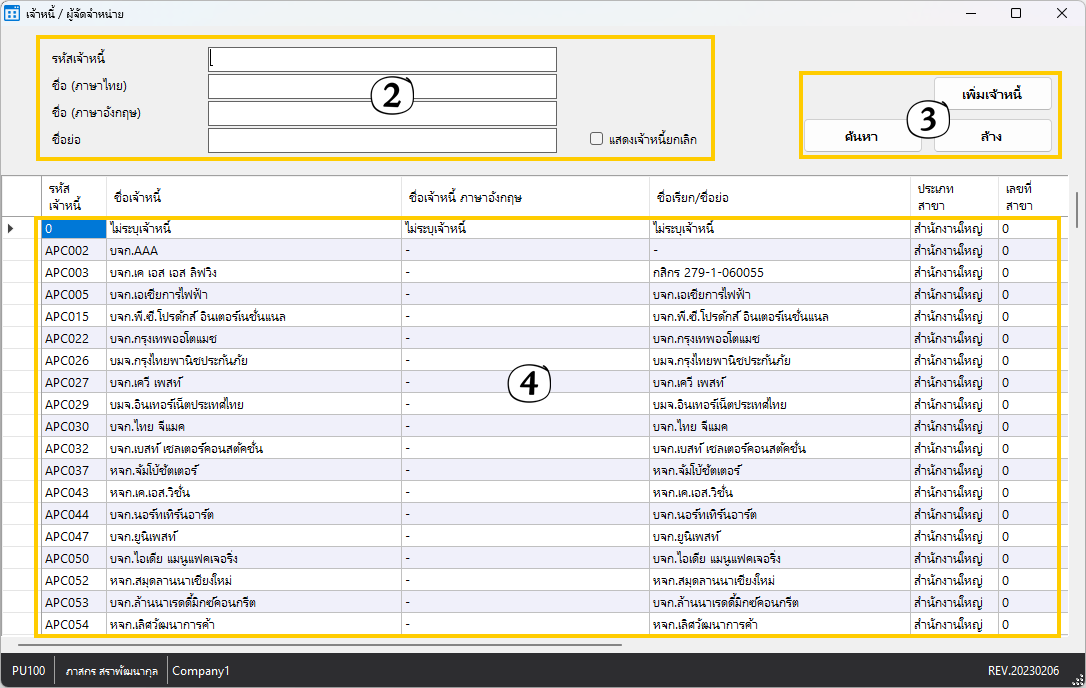Screen dimensions: 1086x688
Task: Click the เพิ่มเจ้าหนี้ button
Action: (992, 94)
